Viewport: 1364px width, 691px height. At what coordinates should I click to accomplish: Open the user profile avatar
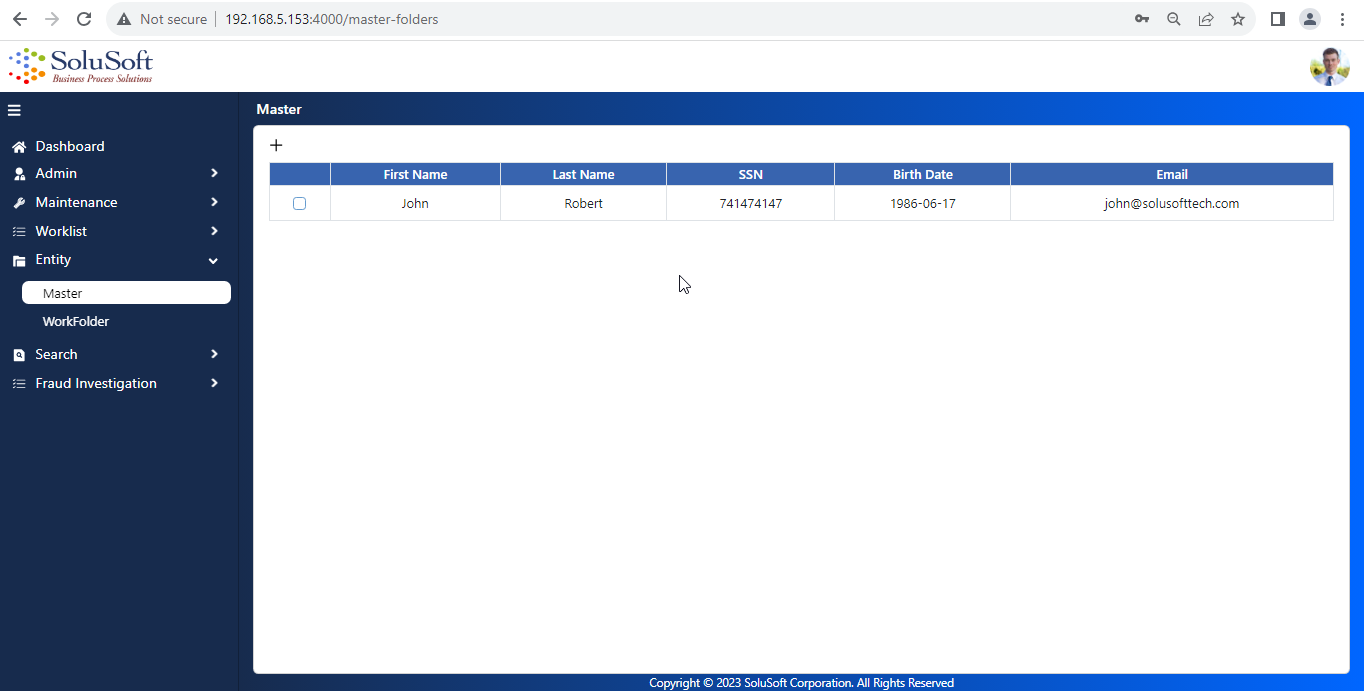point(1329,67)
